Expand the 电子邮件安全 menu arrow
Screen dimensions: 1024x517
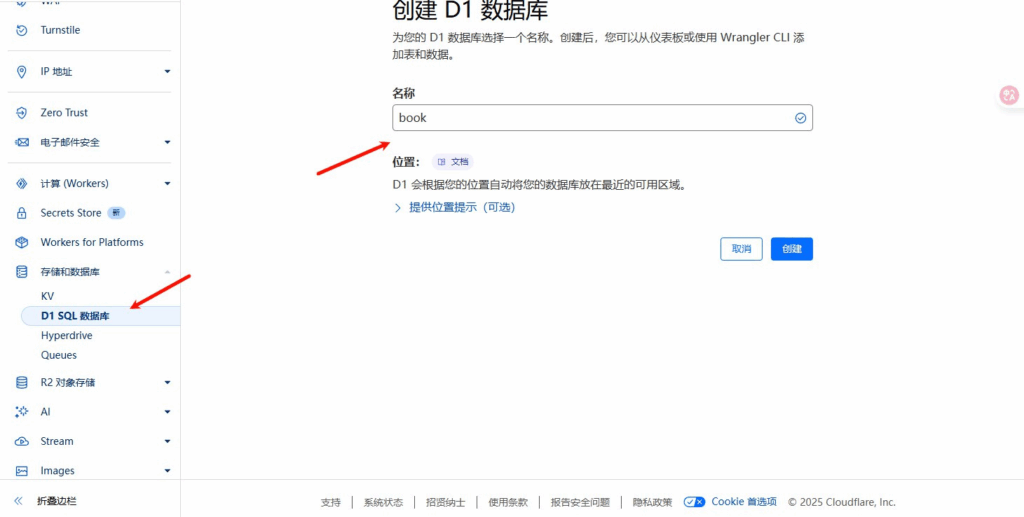pos(167,142)
